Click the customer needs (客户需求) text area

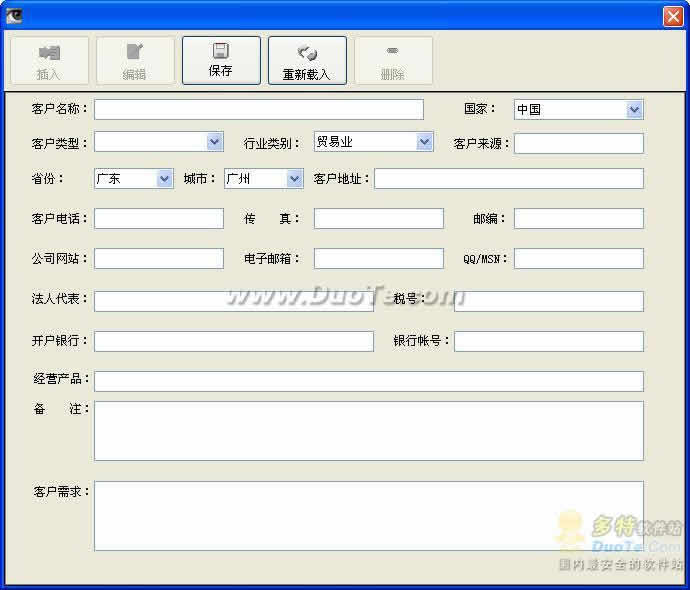pos(369,516)
